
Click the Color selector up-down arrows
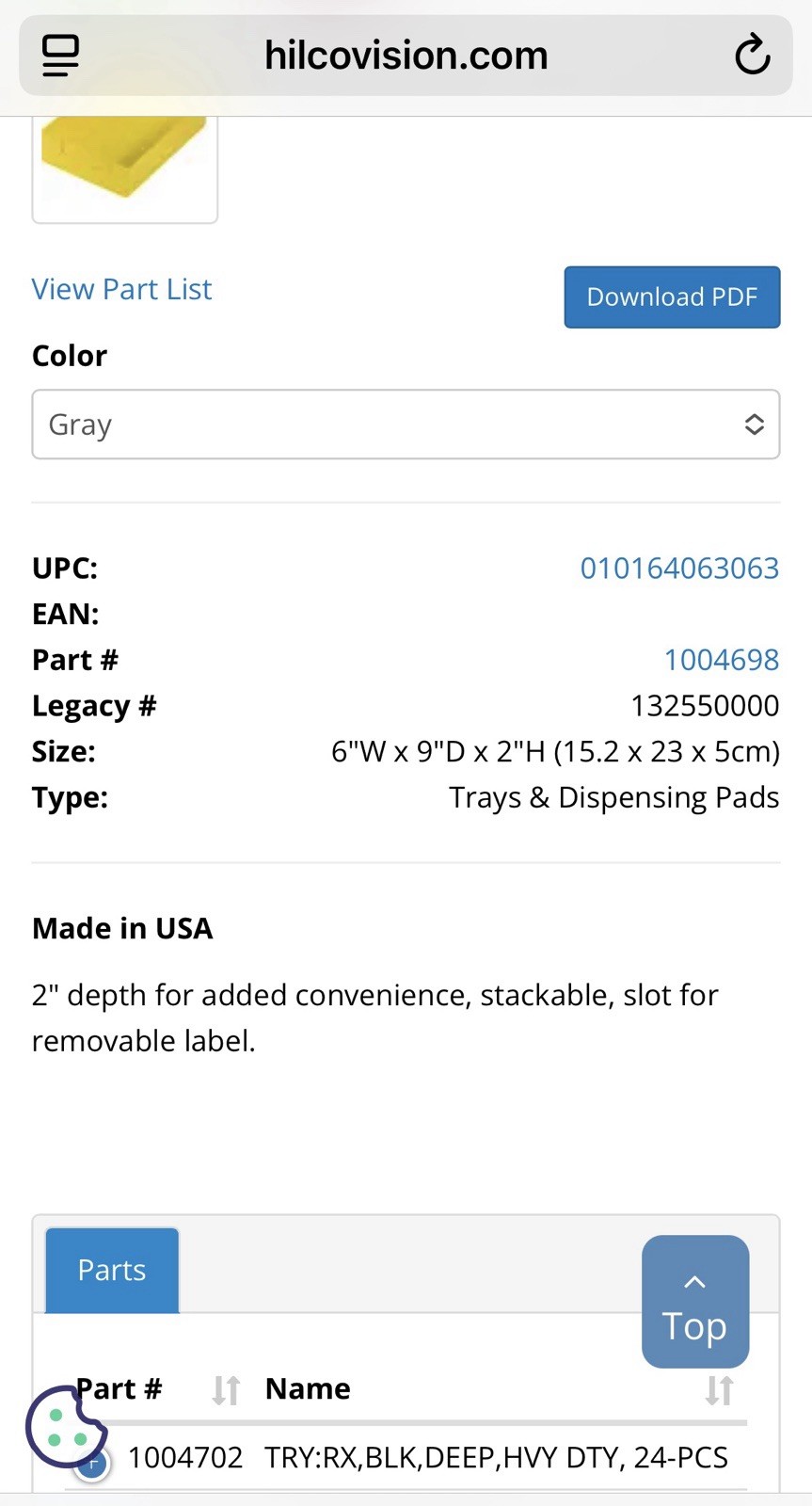click(x=754, y=425)
